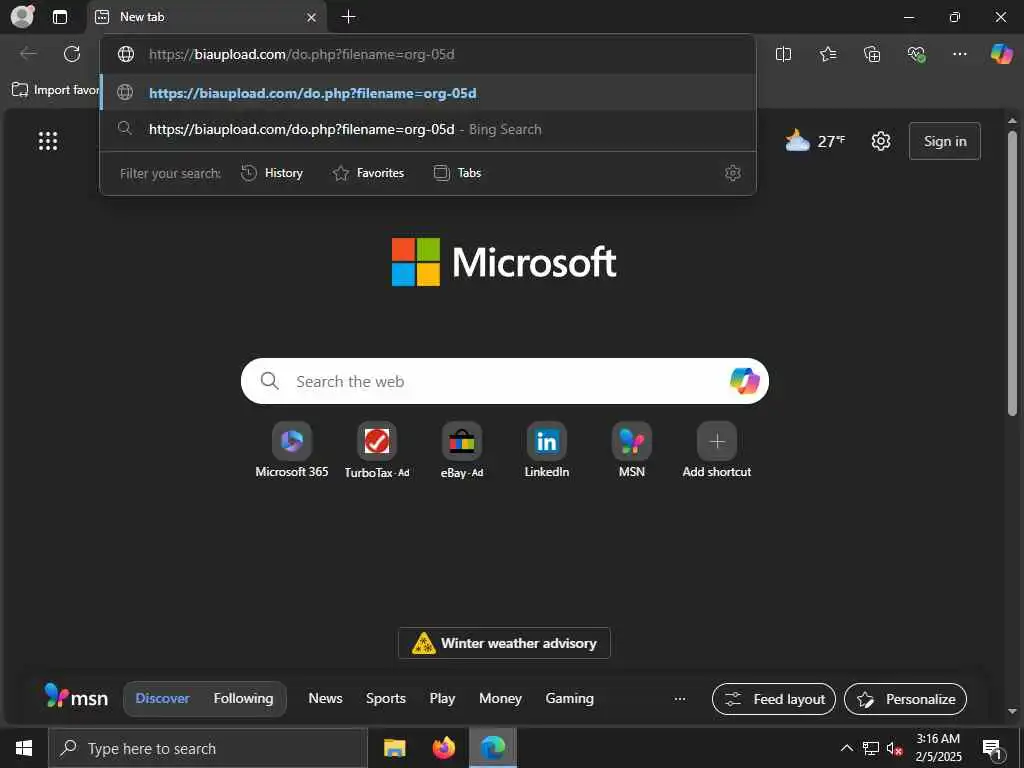Image resolution: width=1024 pixels, height=768 pixels.
Task: Click the msn logo
Action: (x=76, y=697)
